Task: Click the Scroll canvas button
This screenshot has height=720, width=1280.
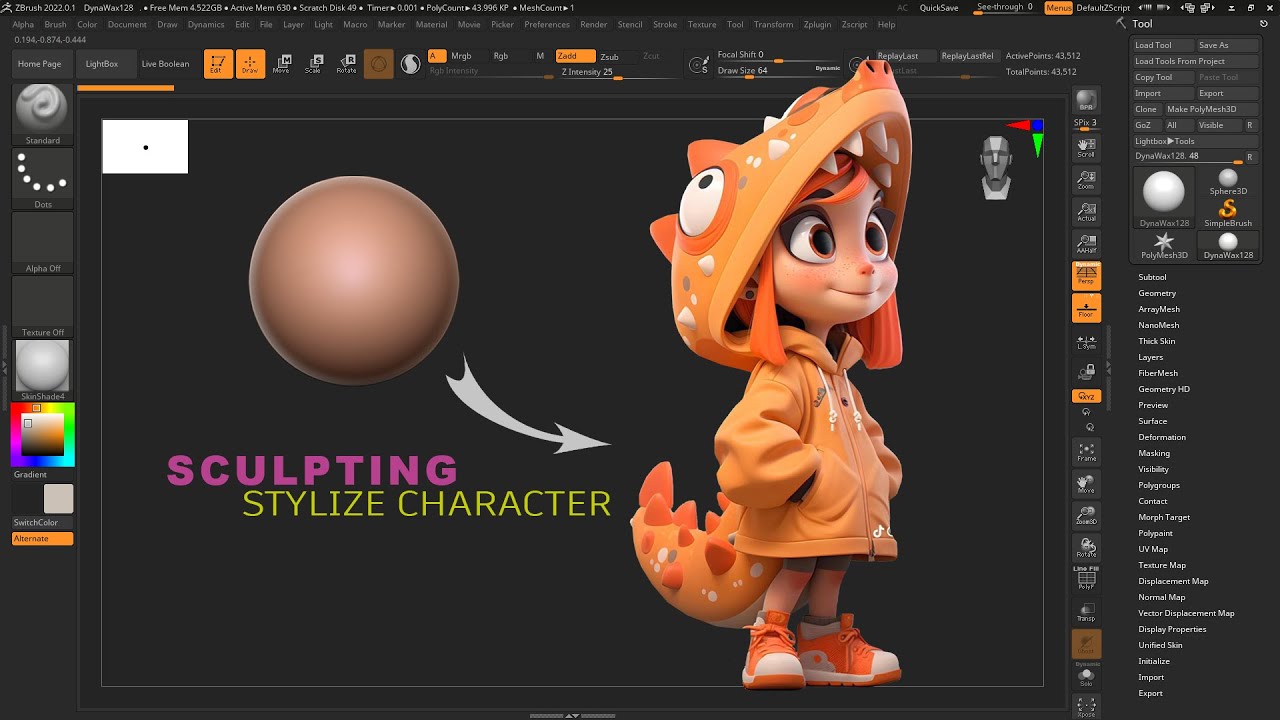Action: 1086,148
